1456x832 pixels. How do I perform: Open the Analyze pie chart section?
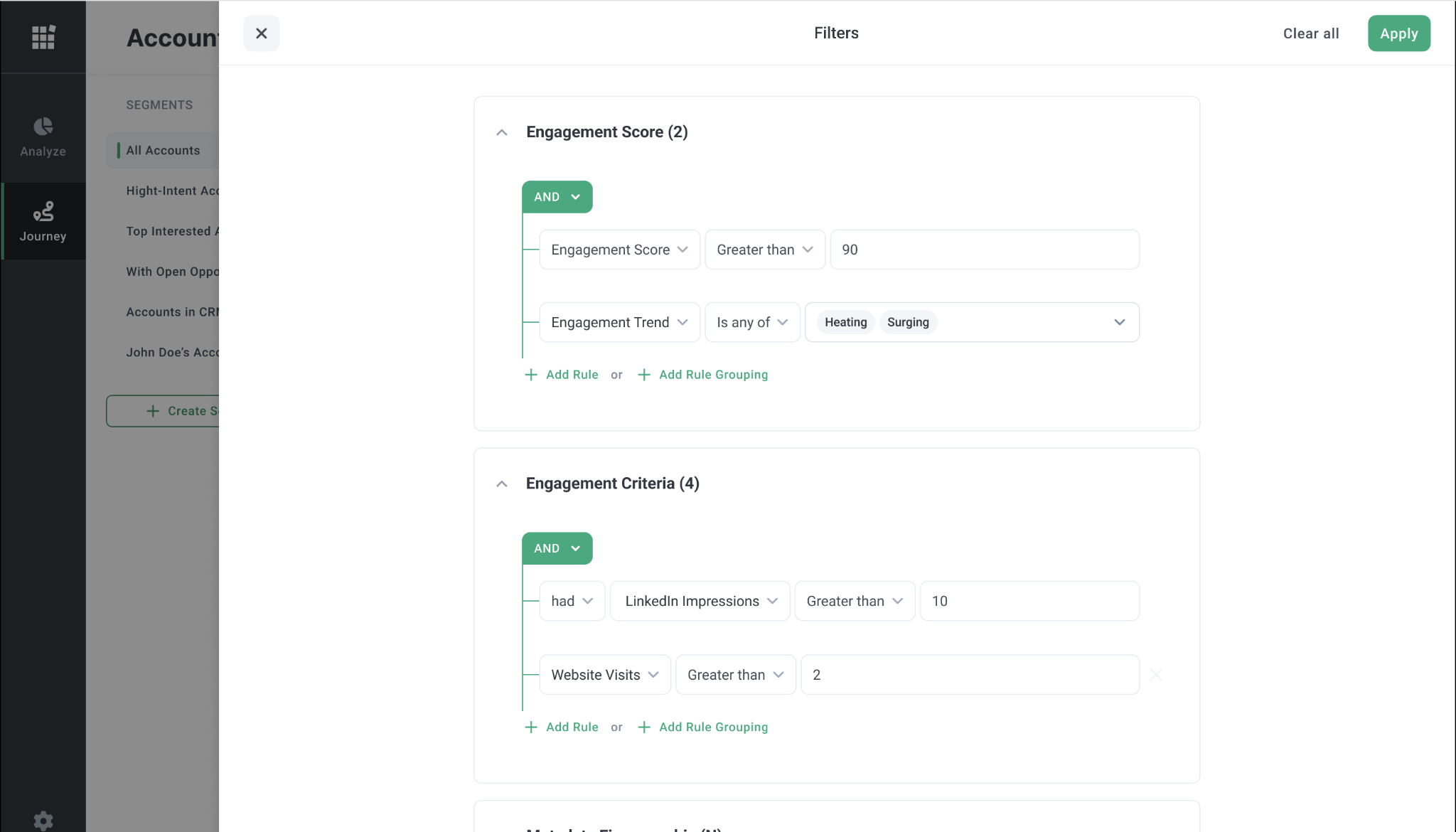(43, 137)
